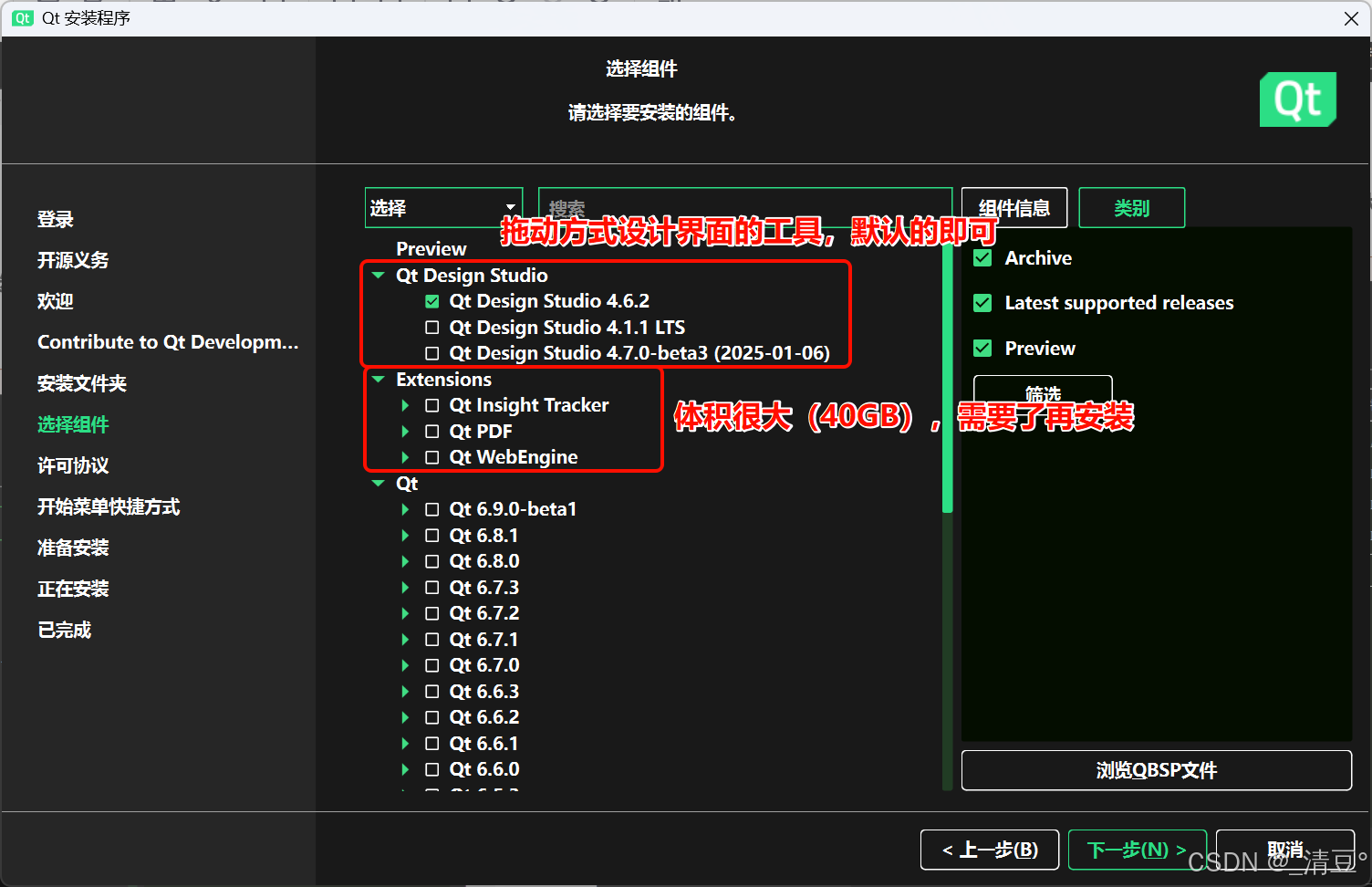Switch to the 类别 tab

coord(1132,208)
